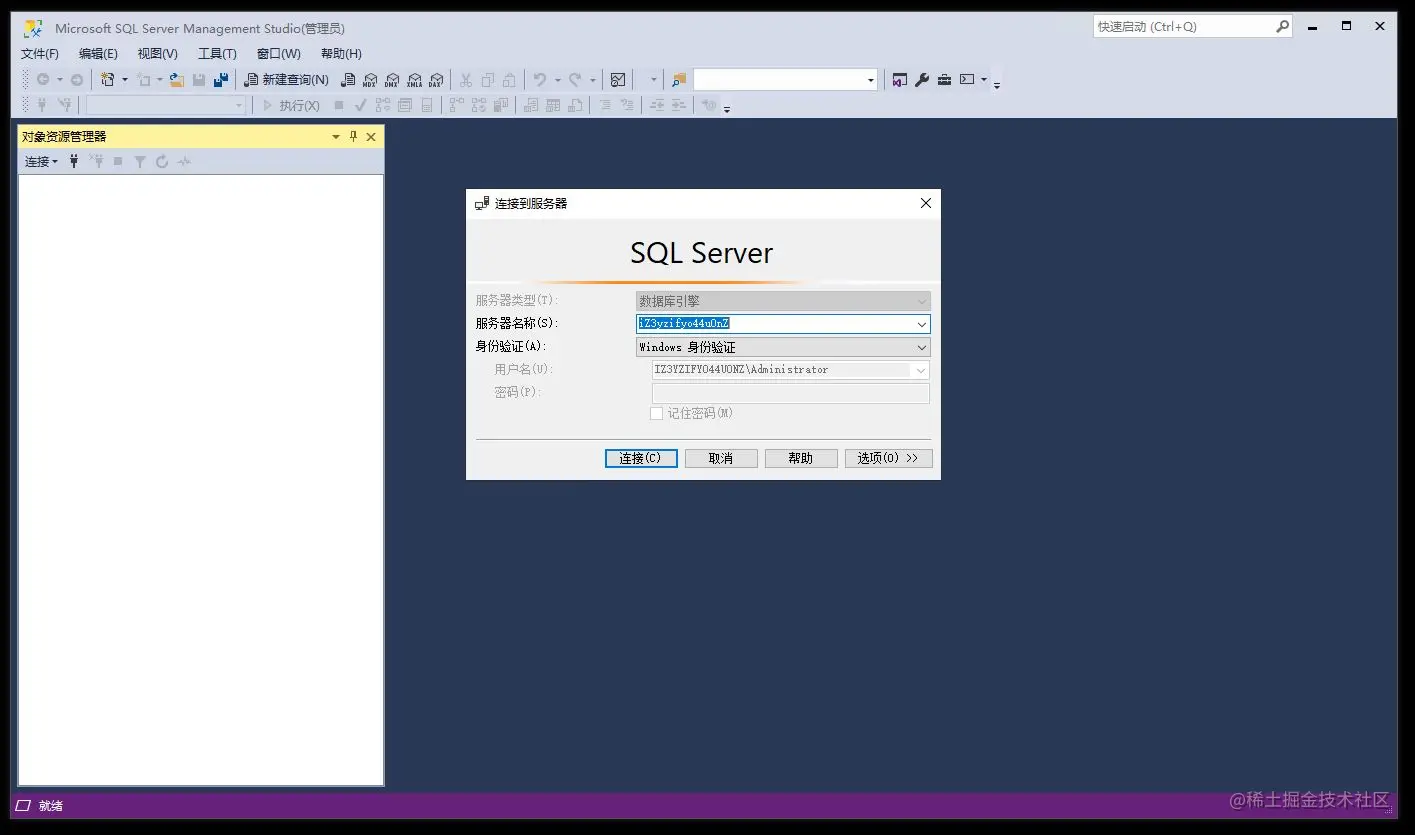Close the 对象资源管理器 panel
The image size is (1415, 835).
coord(371,137)
